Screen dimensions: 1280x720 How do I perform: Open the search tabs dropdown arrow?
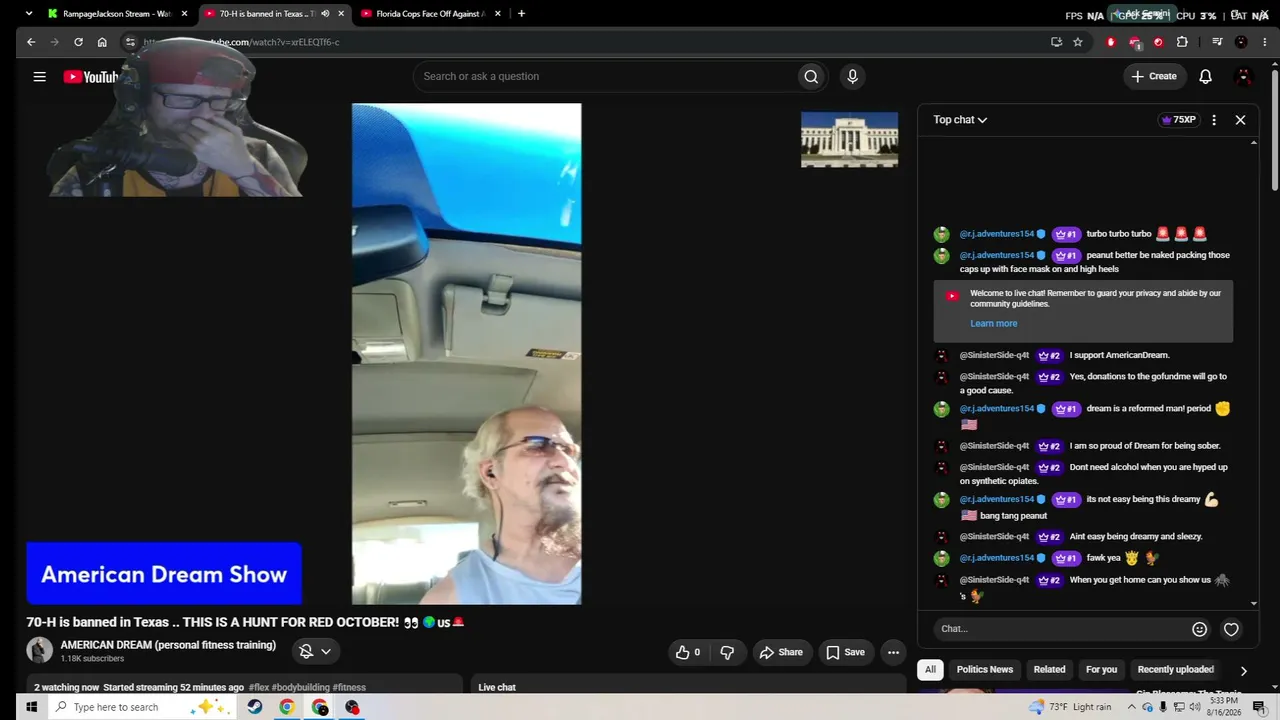click(28, 14)
